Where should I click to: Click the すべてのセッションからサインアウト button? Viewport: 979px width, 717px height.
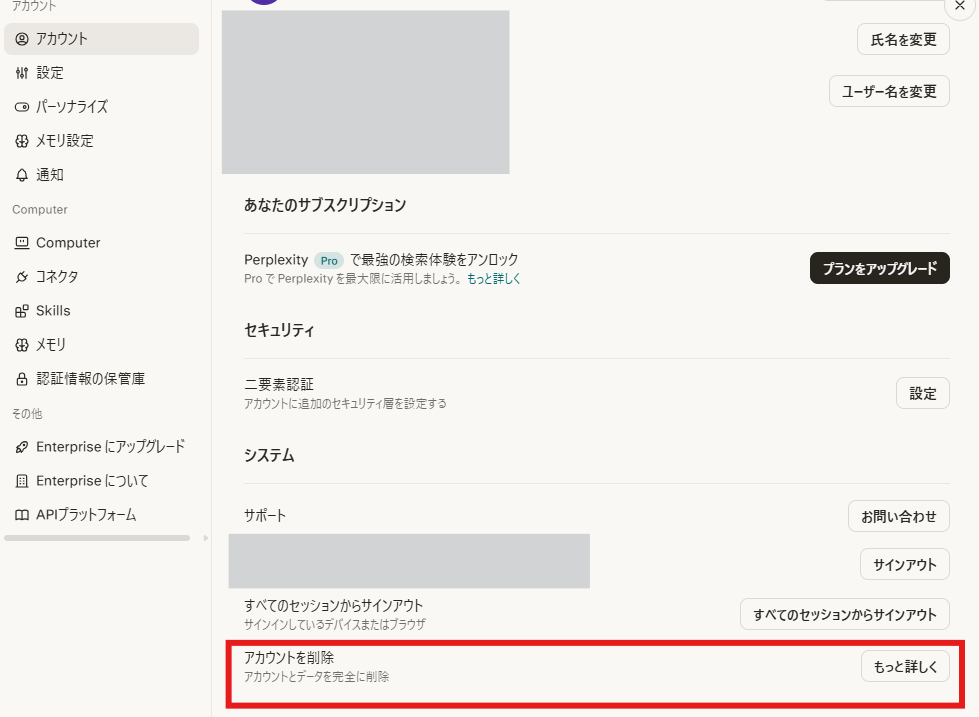(x=845, y=614)
